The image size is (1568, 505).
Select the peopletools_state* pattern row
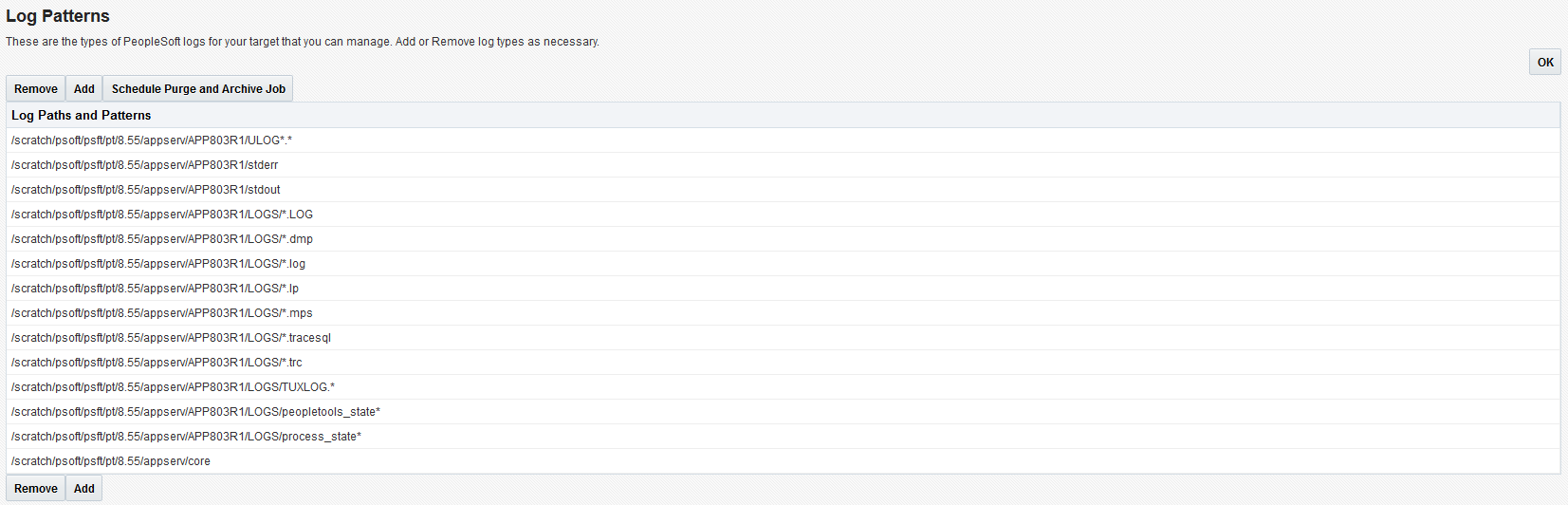click(x=195, y=412)
